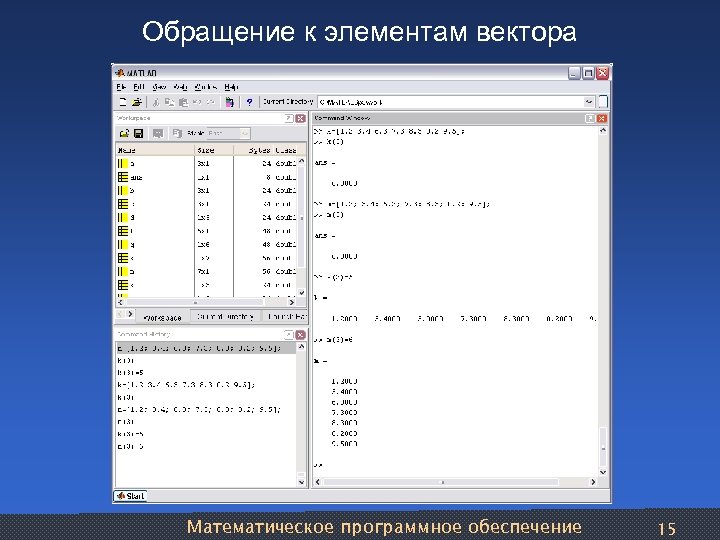
Task: Open the File menu
Action: click(121, 87)
